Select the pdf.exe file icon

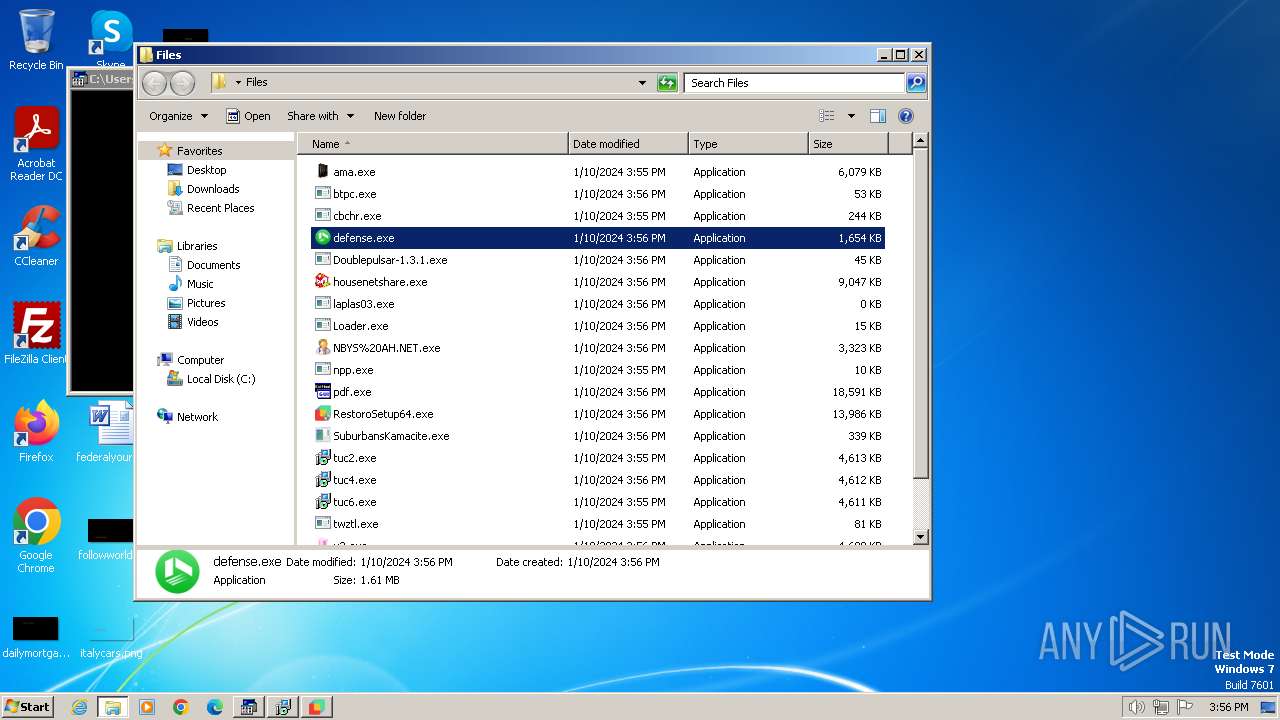point(322,392)
